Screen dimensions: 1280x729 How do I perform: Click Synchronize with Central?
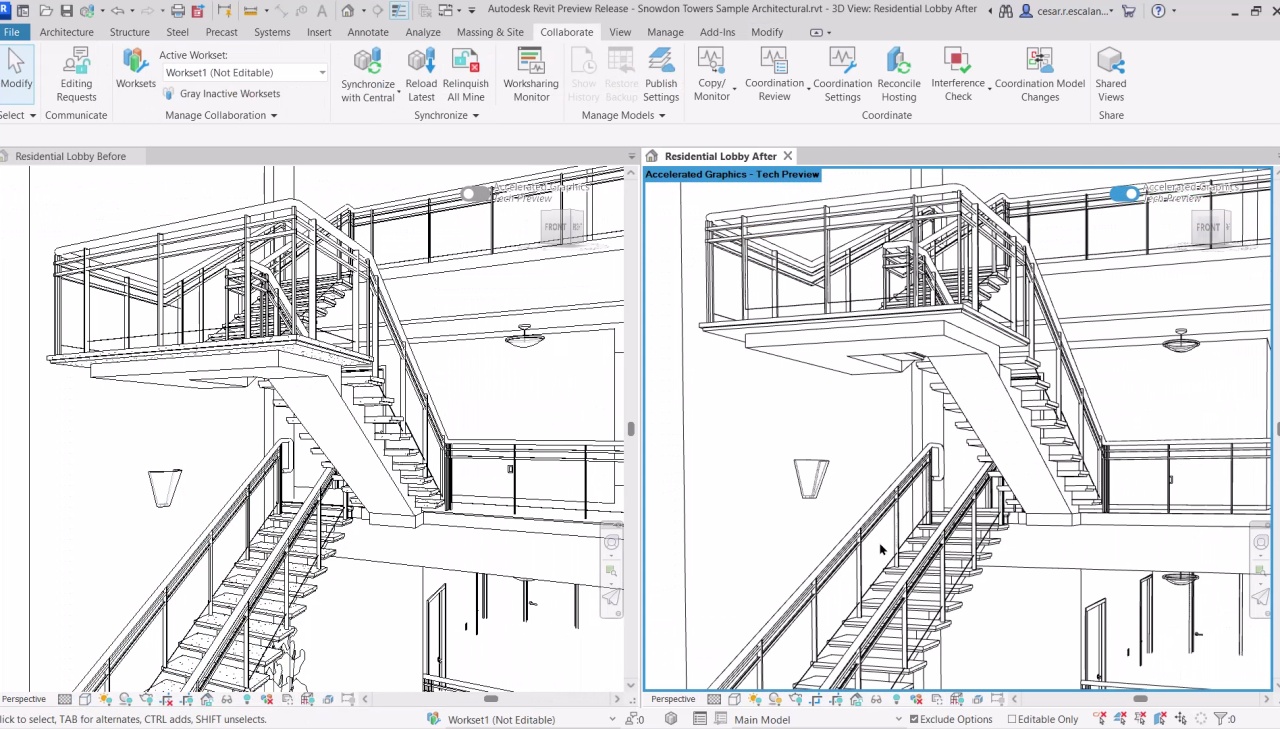tap(368, 75)
